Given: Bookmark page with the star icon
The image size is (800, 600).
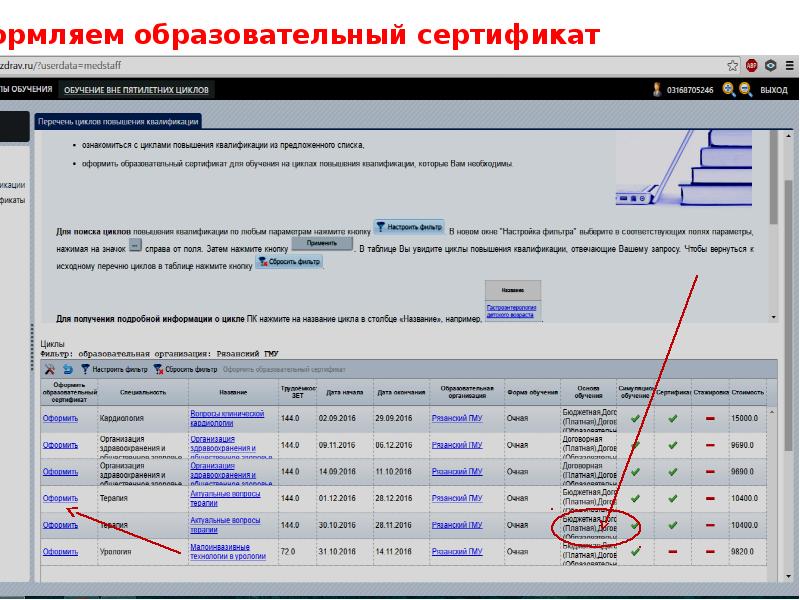Looking at the screenshot, I should [733, 65].
